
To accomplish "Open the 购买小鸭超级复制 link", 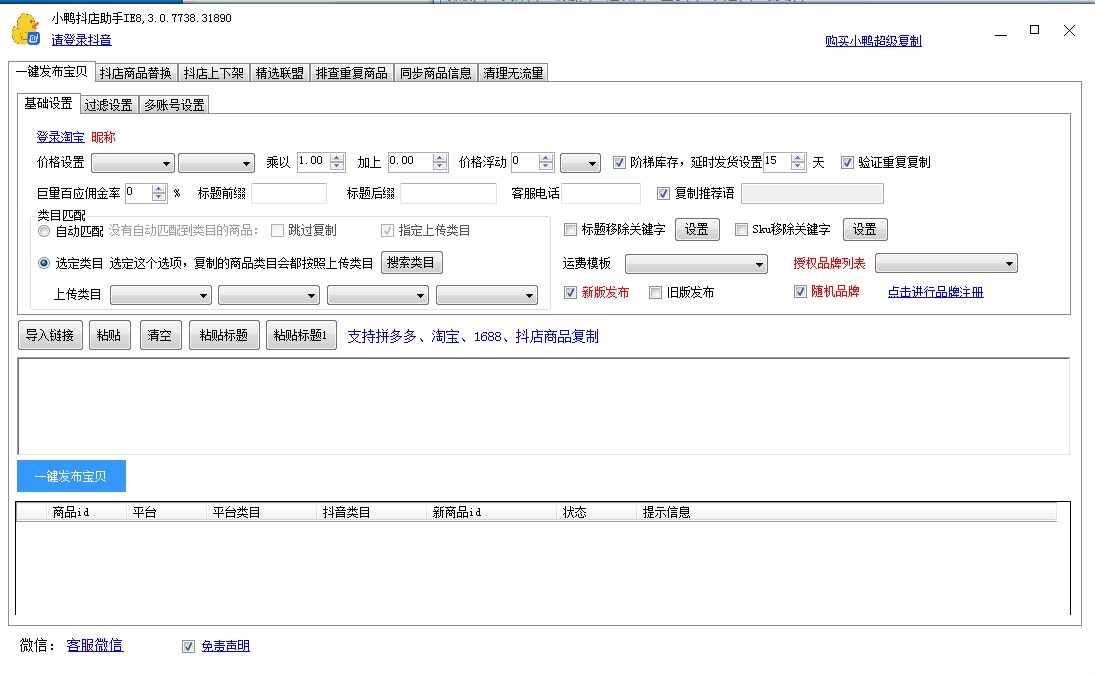I will 873,41.
